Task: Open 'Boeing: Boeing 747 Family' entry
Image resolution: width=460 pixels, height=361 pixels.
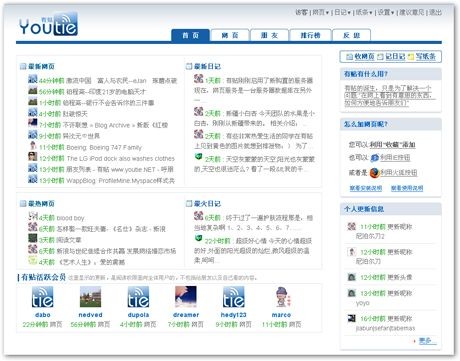Action: click(x=104, y=147)
